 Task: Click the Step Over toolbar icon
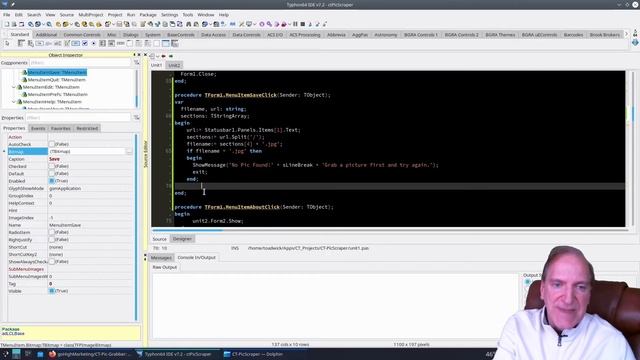[317, 24]
